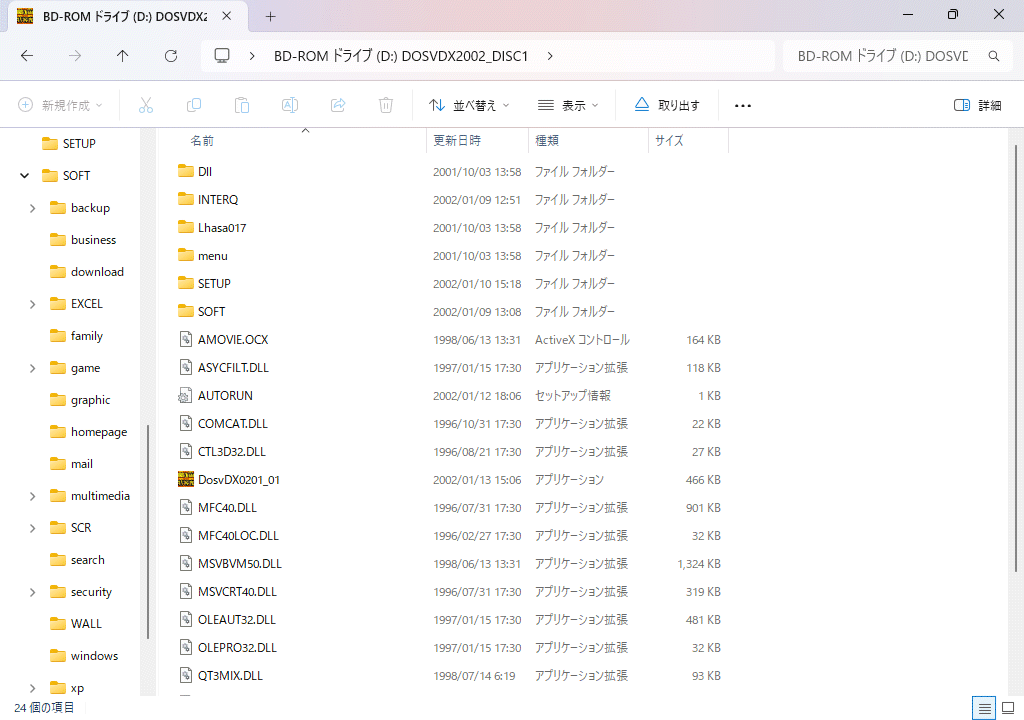Select the AUTORUN setup info file icon
The width and height of the screenshot is (1024, 720).
click(185, 395)
